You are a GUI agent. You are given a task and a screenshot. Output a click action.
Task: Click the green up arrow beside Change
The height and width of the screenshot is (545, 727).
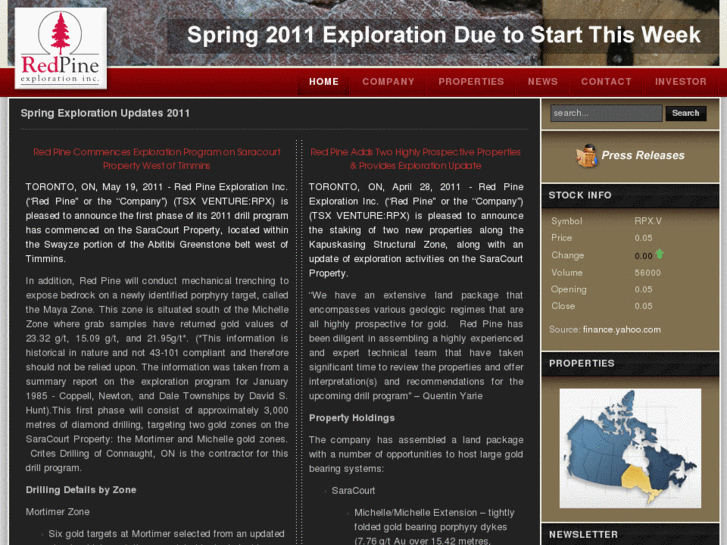coord(659,254)
